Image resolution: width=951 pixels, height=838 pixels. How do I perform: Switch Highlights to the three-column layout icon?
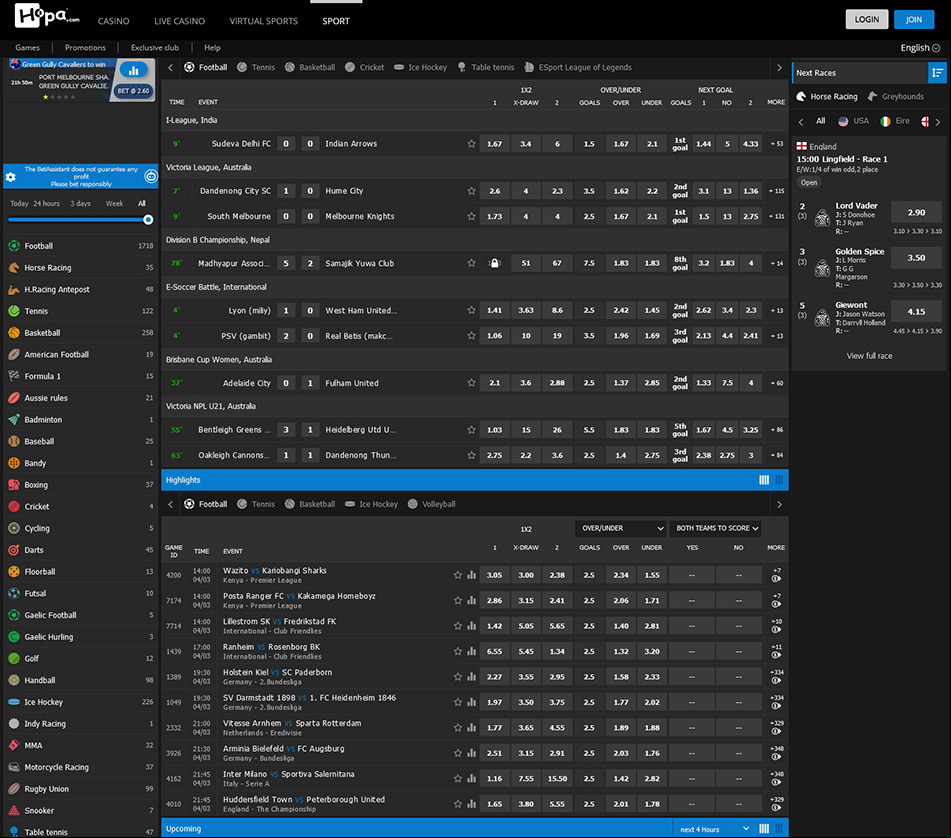[x=779, y=480]
